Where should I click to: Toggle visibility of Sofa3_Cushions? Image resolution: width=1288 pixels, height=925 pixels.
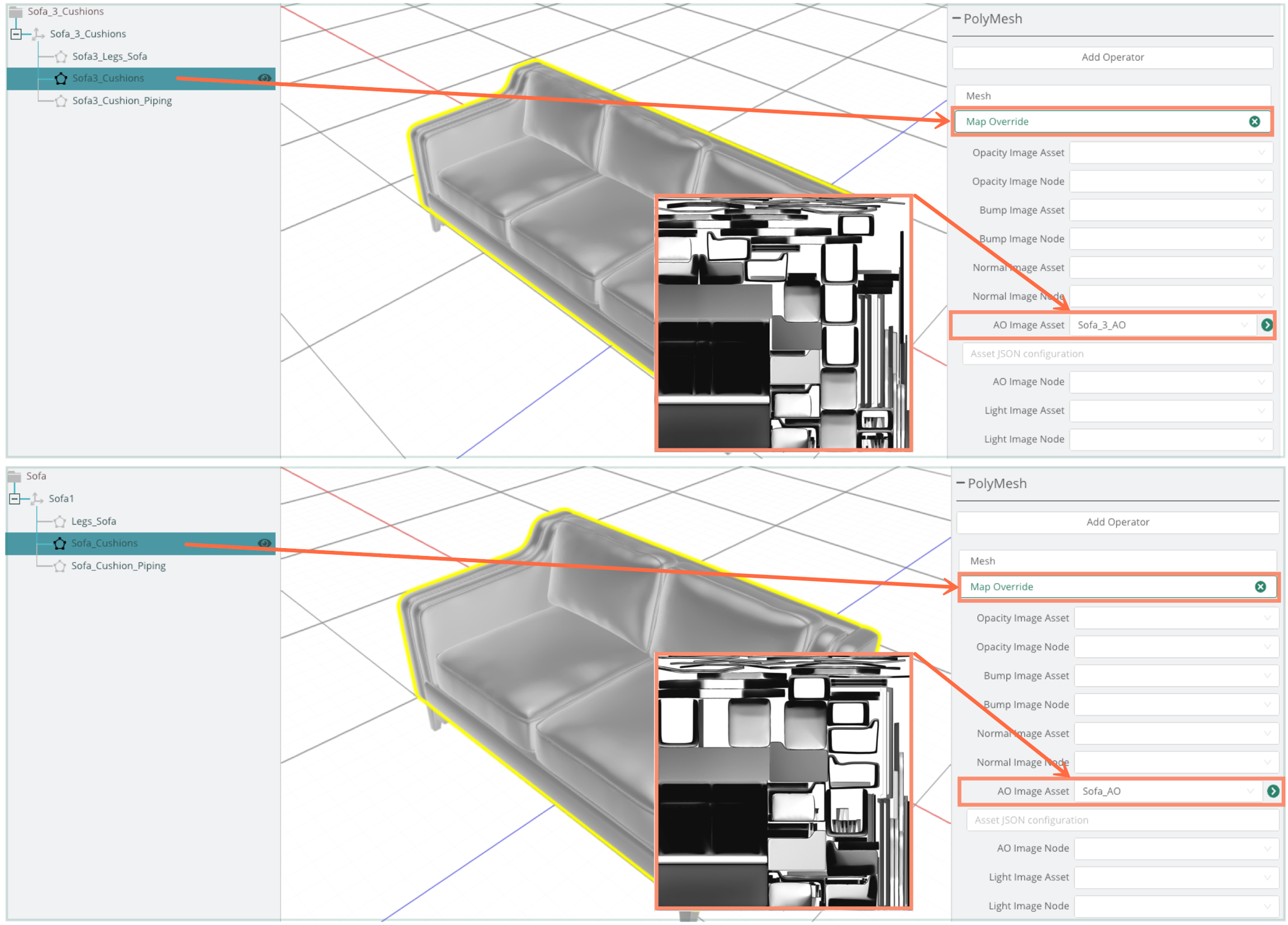point(264,78)
